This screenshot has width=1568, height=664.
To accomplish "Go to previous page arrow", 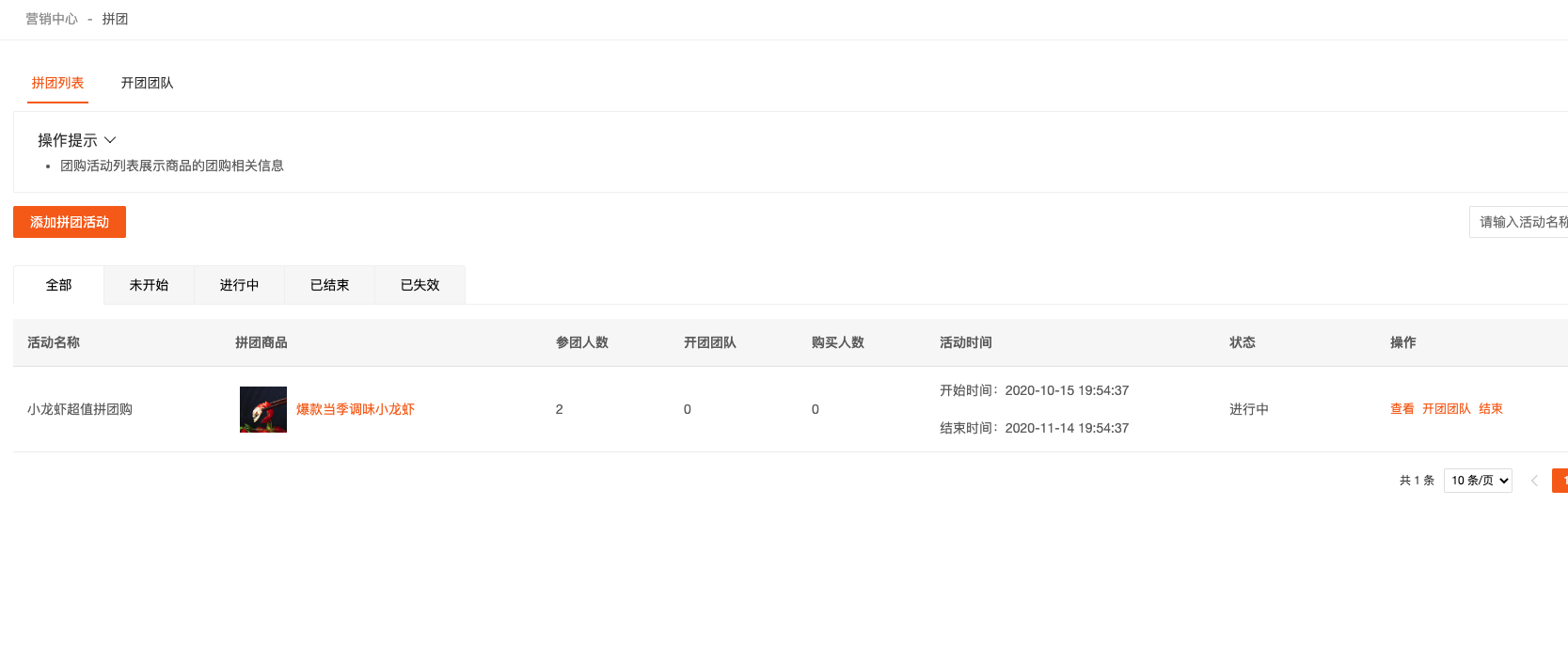I will coord(1534,481).
